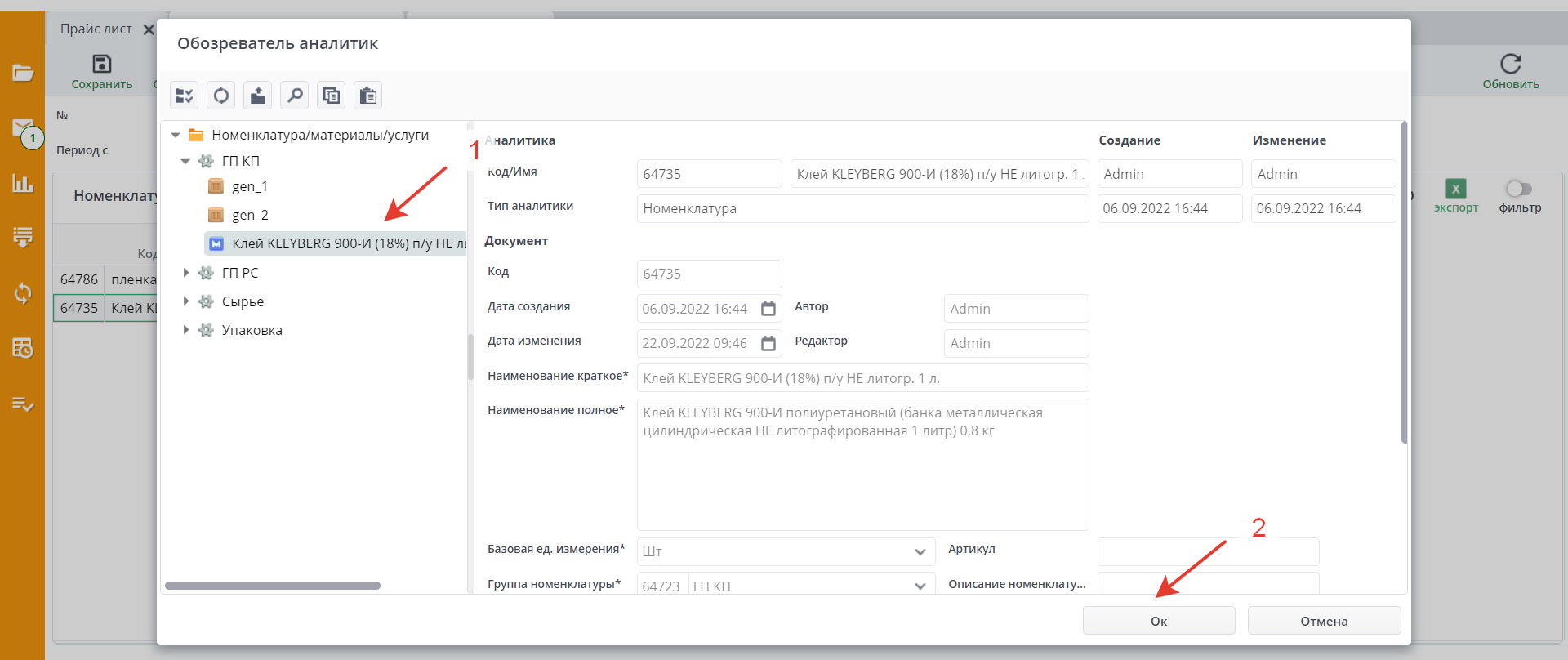
Task: Click the gear icon of ГП КП
Action: (207, 161)
